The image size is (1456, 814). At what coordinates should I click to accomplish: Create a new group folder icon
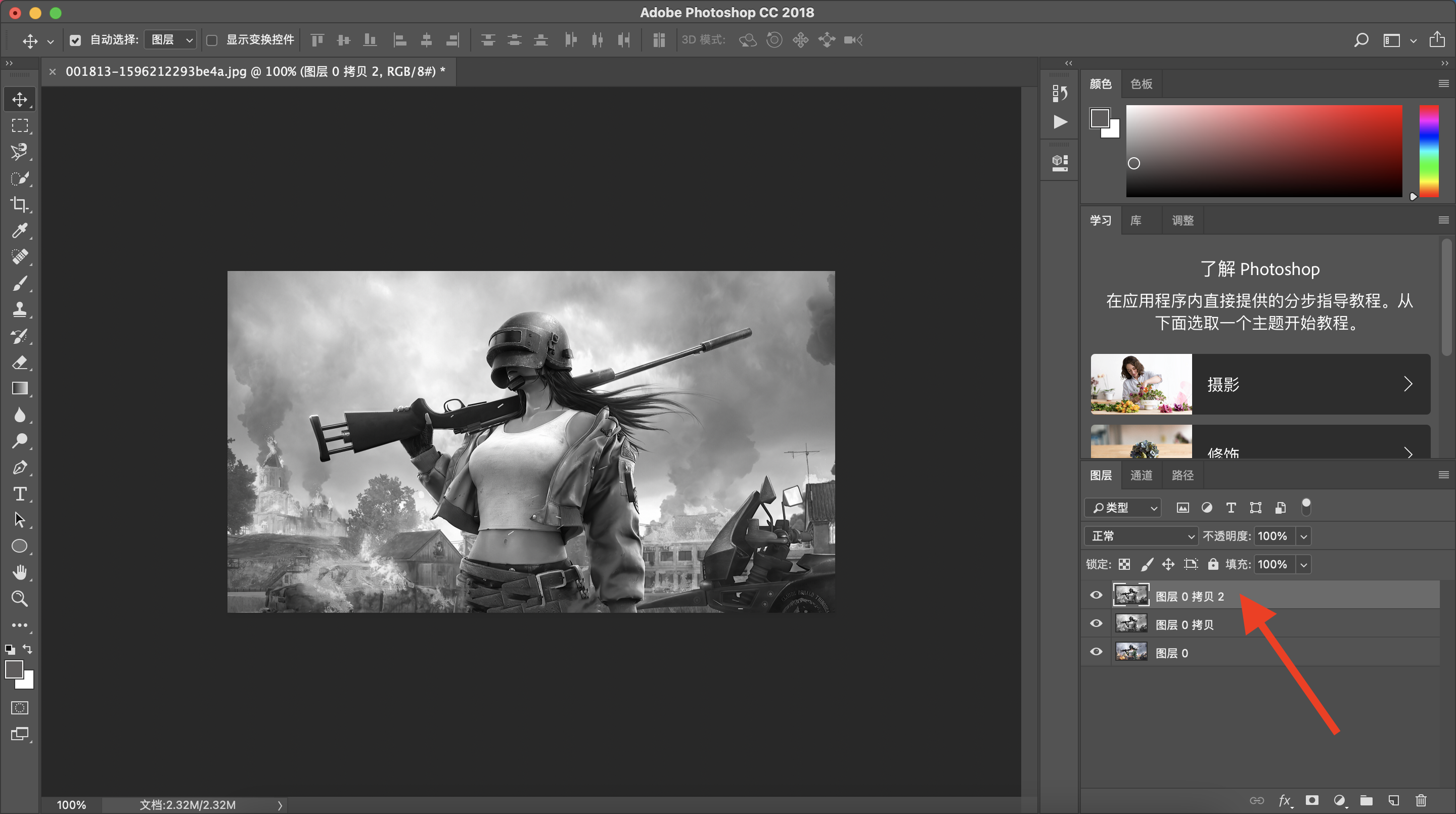[1367, 800]
